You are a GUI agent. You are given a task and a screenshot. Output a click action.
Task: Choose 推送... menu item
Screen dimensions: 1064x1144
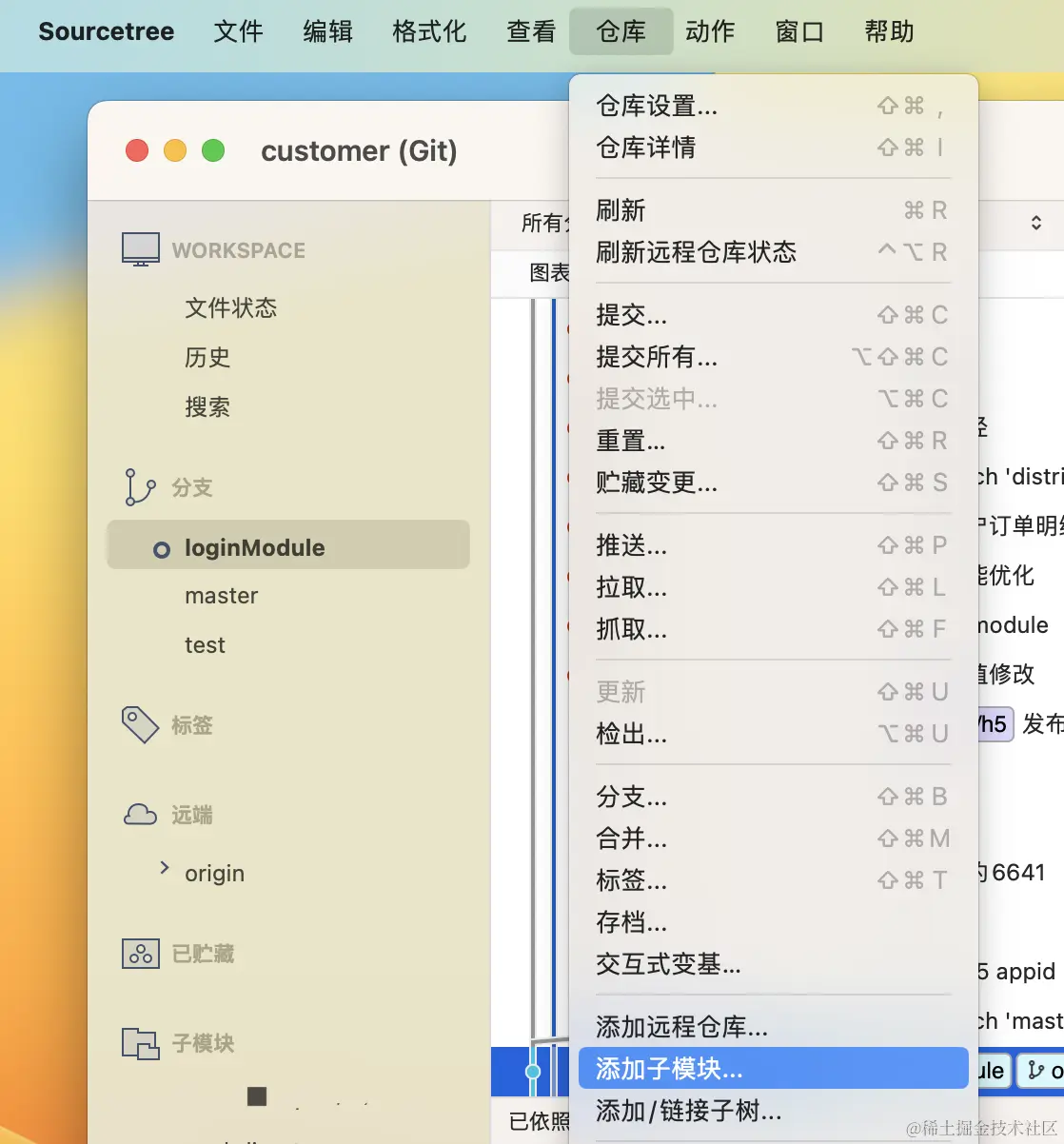[x=773, y=545]
